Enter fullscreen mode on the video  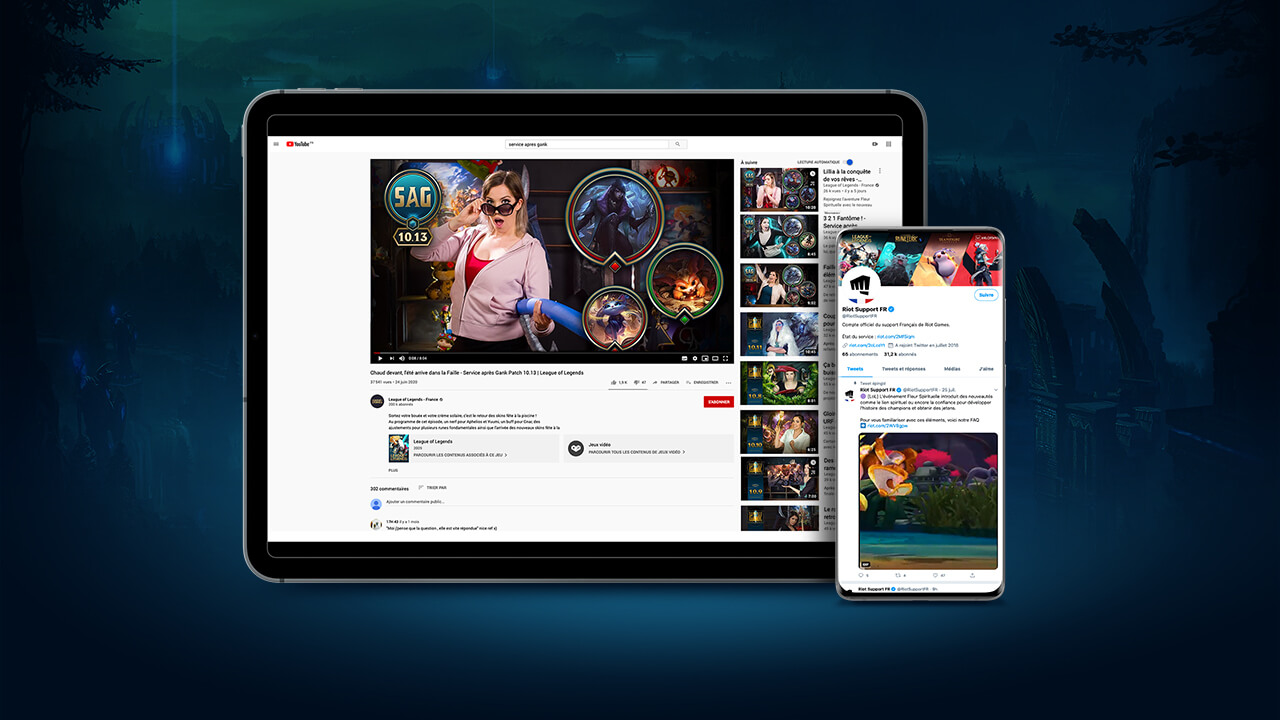click(x=726, y=358)
